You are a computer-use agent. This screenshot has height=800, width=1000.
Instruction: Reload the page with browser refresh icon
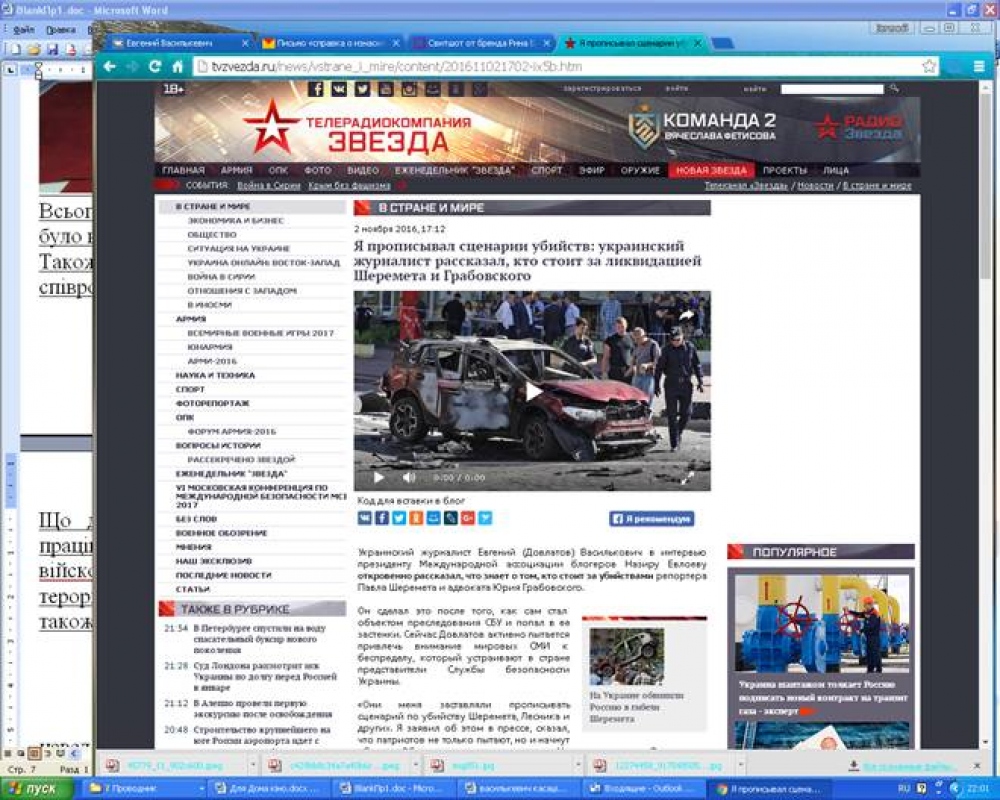(154, 67)
